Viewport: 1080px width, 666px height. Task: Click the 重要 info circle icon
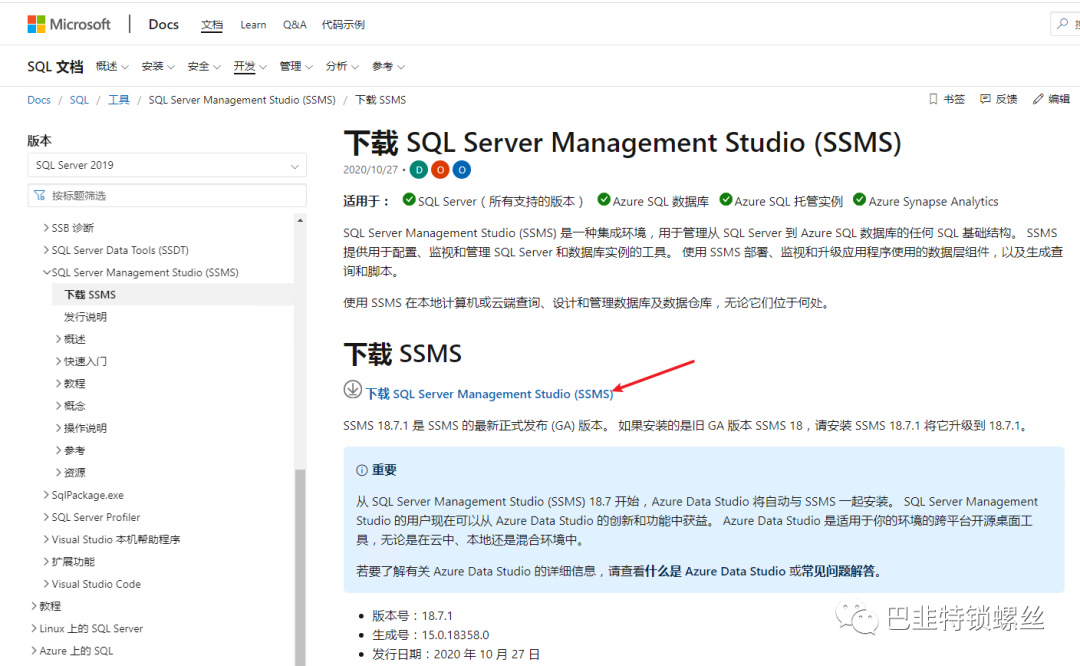click(362, 470)
